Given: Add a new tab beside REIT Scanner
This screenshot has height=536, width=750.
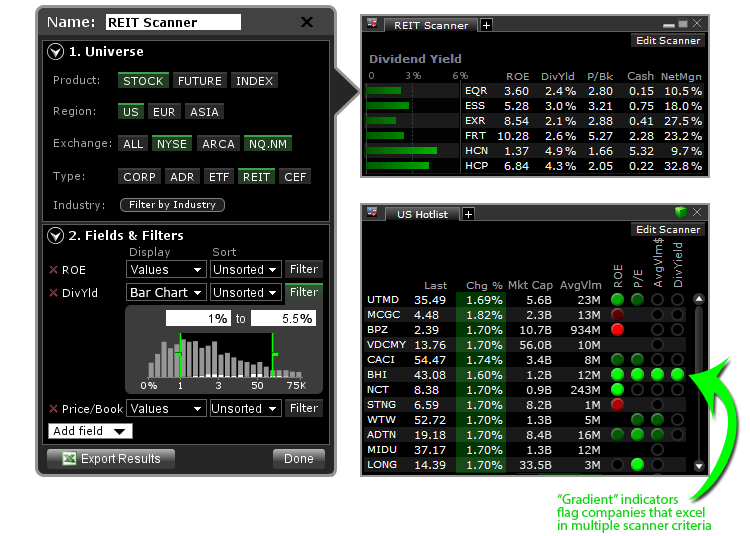Looking at the screenshot, I should coord(486,25).
